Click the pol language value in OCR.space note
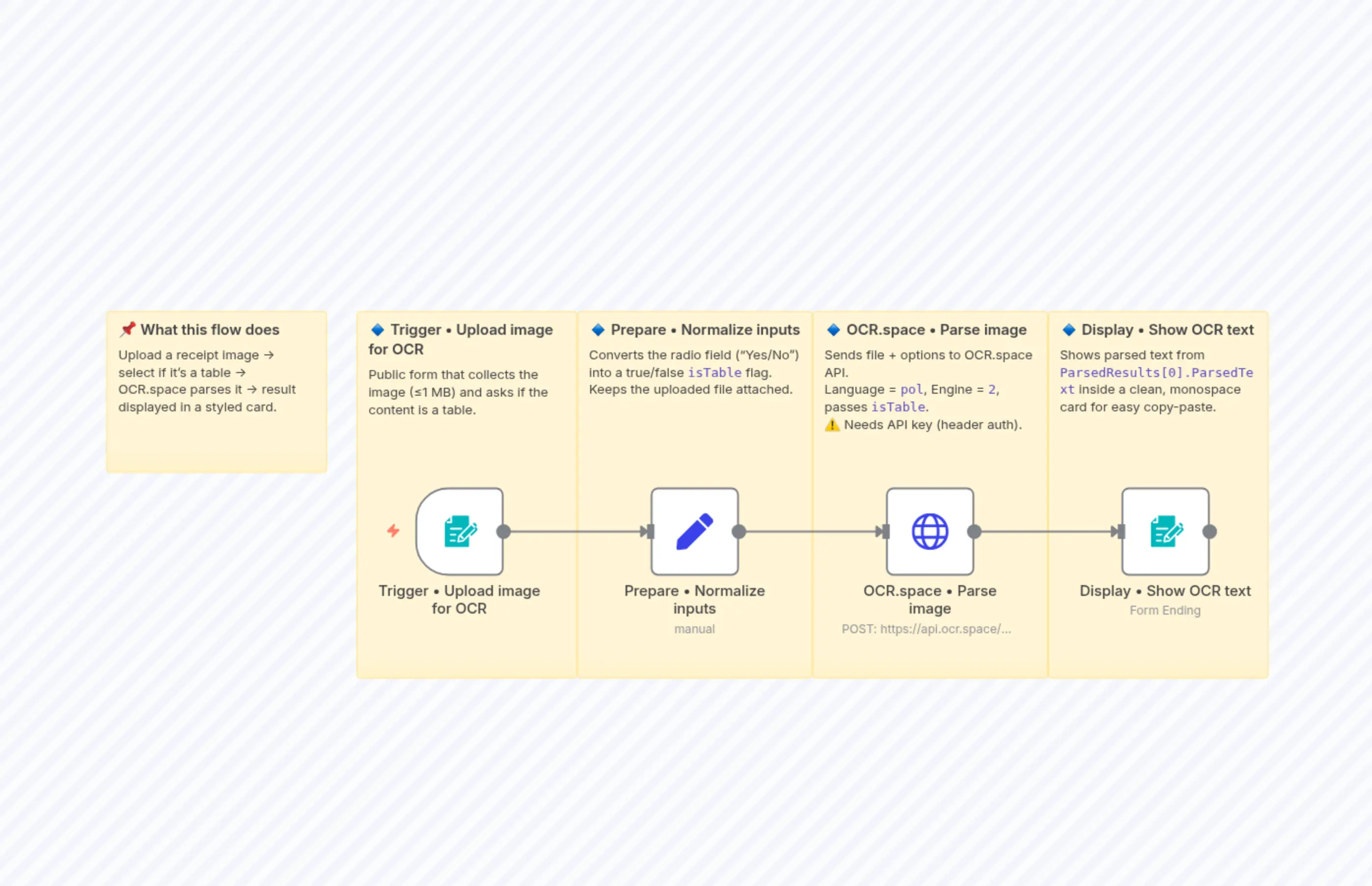 pos(911,389)
